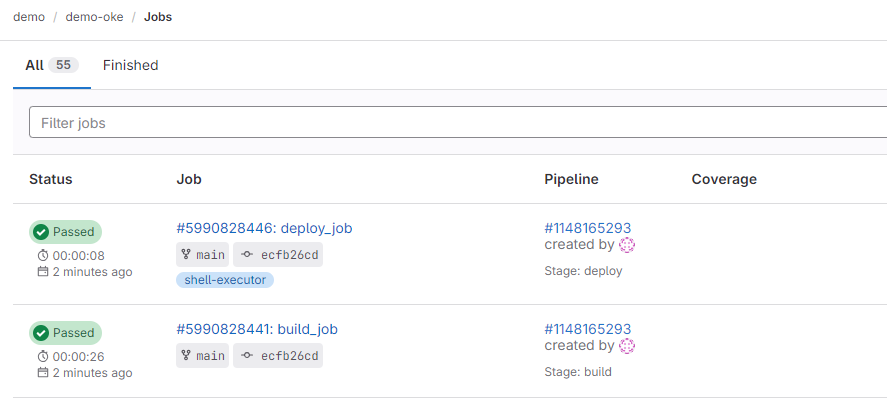Click commit icon in the build_job row
This screenshot has width=887, height=404.
[247, 356]
